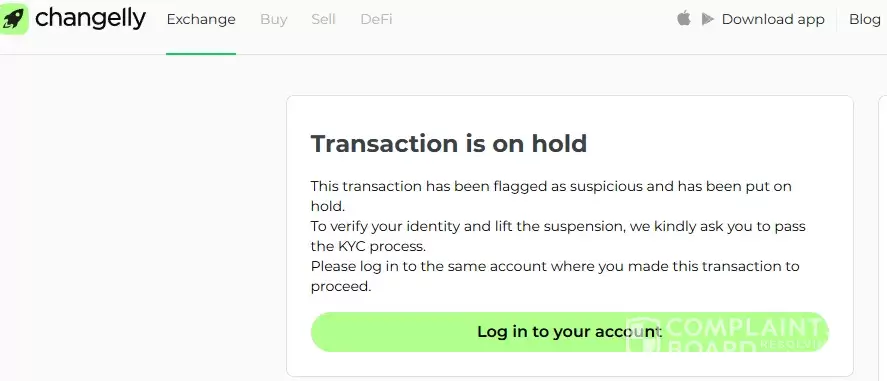Click the green underline beneath Exchange
The height and width of the screenshot is (381, 887).
[201, 54]
